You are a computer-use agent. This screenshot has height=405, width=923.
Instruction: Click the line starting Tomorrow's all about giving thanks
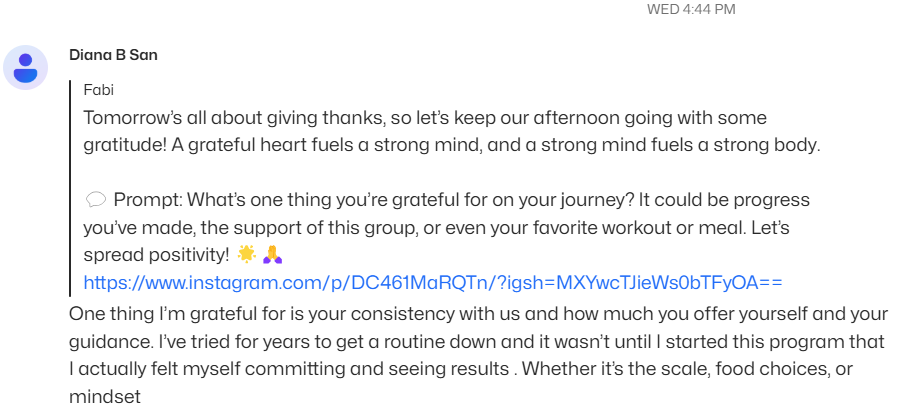point(425,118)
